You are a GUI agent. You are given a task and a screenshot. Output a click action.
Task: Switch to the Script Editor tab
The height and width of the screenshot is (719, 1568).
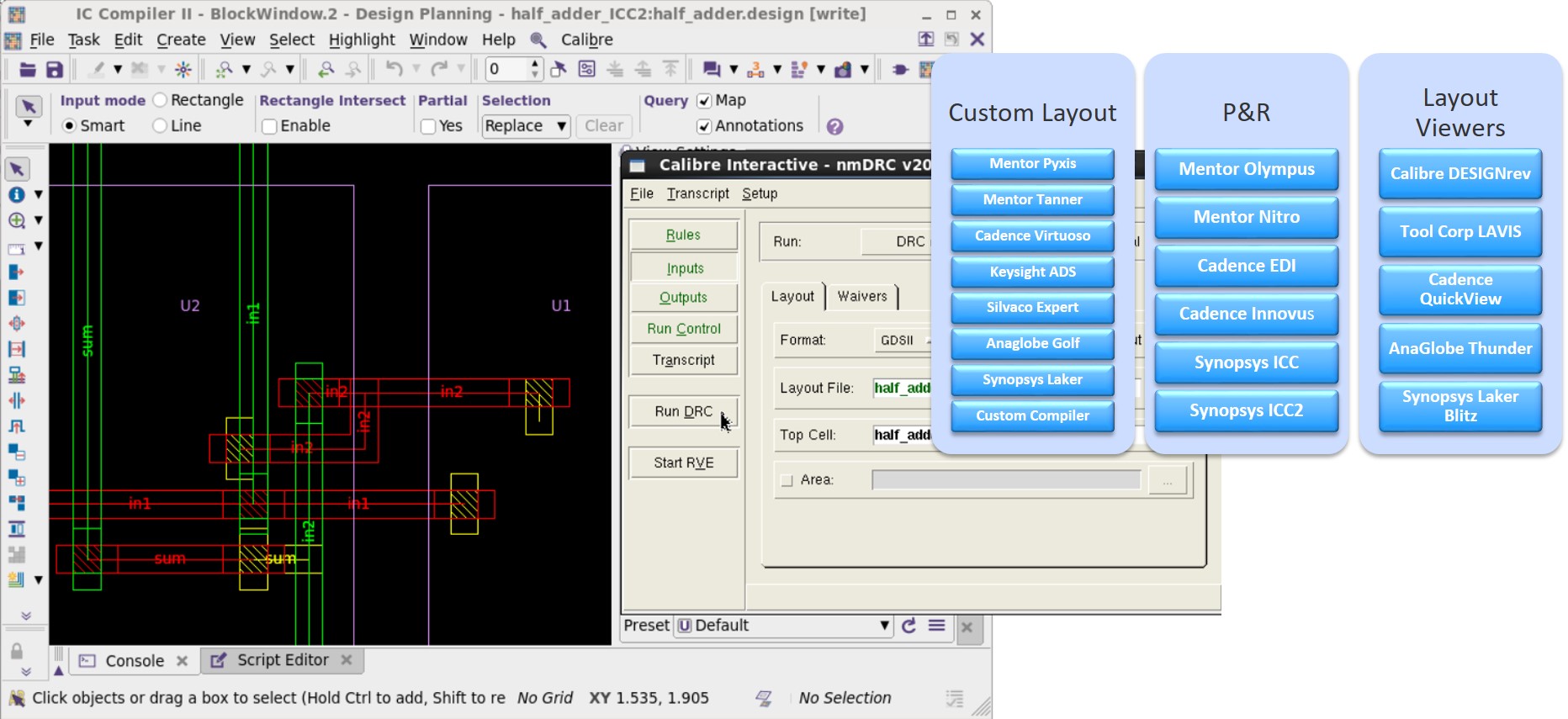(283, 660)
